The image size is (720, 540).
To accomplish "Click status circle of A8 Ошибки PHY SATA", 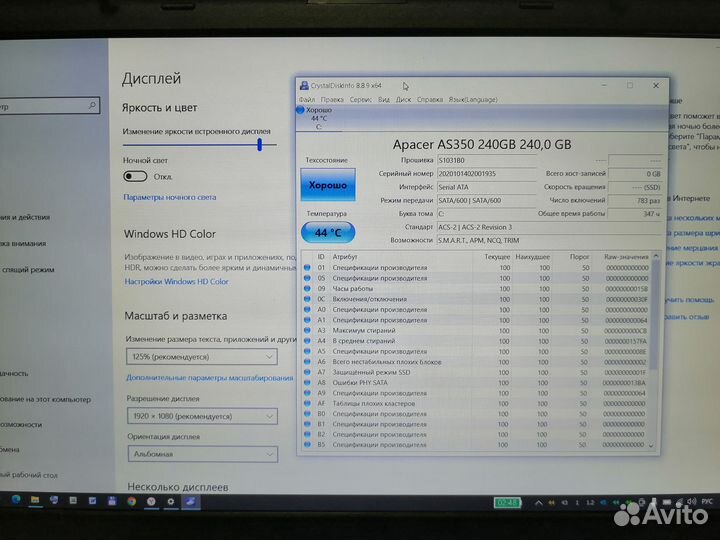I will pyautogui.click(x=307, y=383).
